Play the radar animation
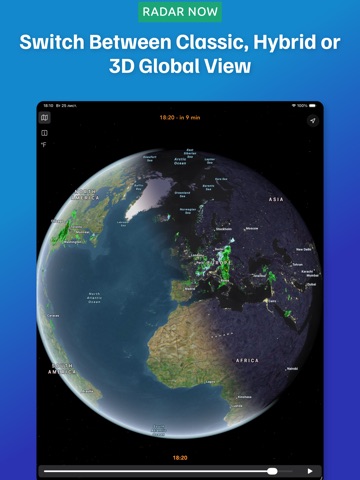Image resolution: width=360 pixels, height=480 pixels. (310, 471)
